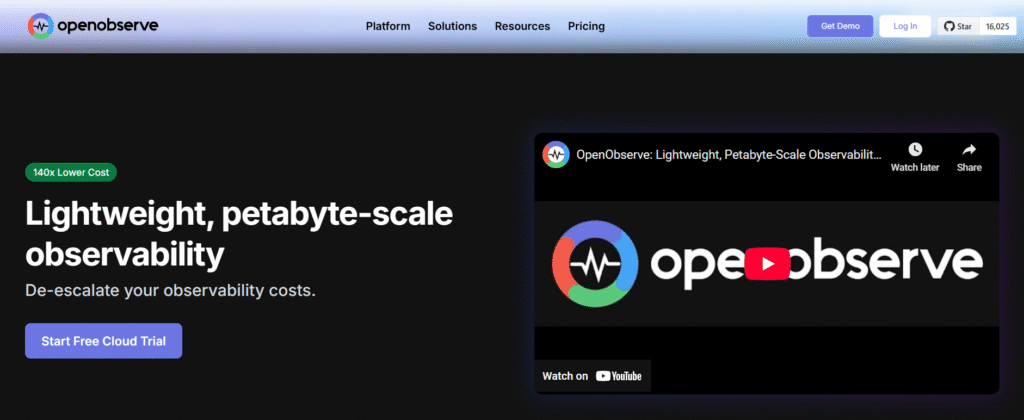This screenshot has width=1024, height=420.
Task: Open the Solutions menu
Action: 452,26
